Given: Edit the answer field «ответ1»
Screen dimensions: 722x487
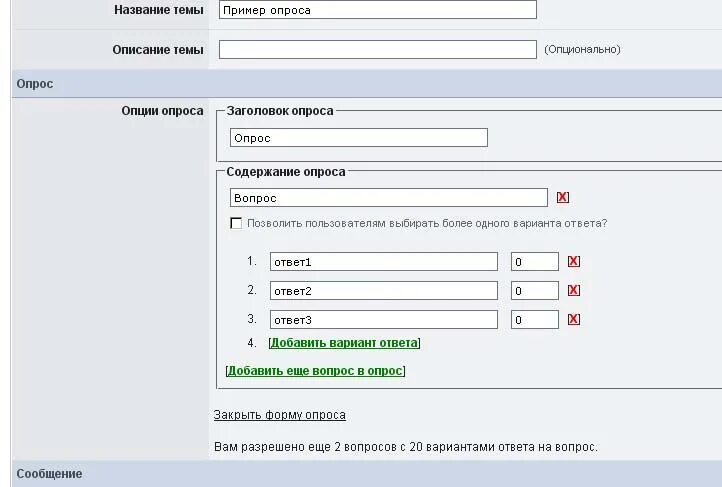Looking at the screenshot, I should pyautogui.click(x=384, y=261).
